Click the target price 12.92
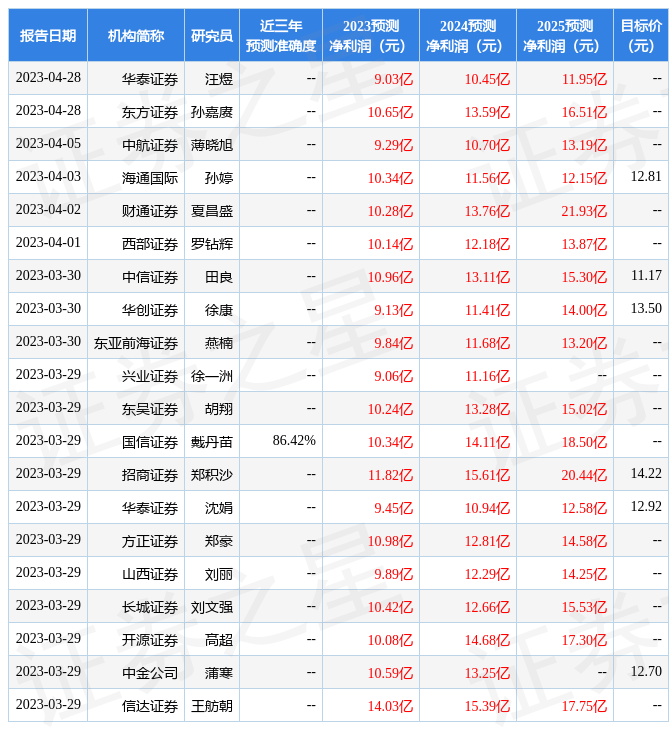 click(646, 507)
